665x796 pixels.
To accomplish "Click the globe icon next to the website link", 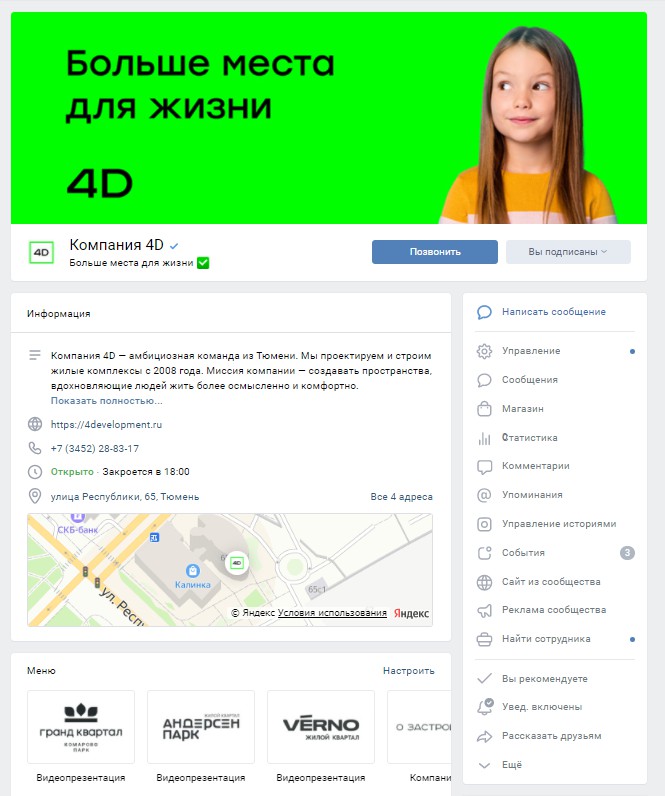I will pyautogui.click(x=35, y=424).
